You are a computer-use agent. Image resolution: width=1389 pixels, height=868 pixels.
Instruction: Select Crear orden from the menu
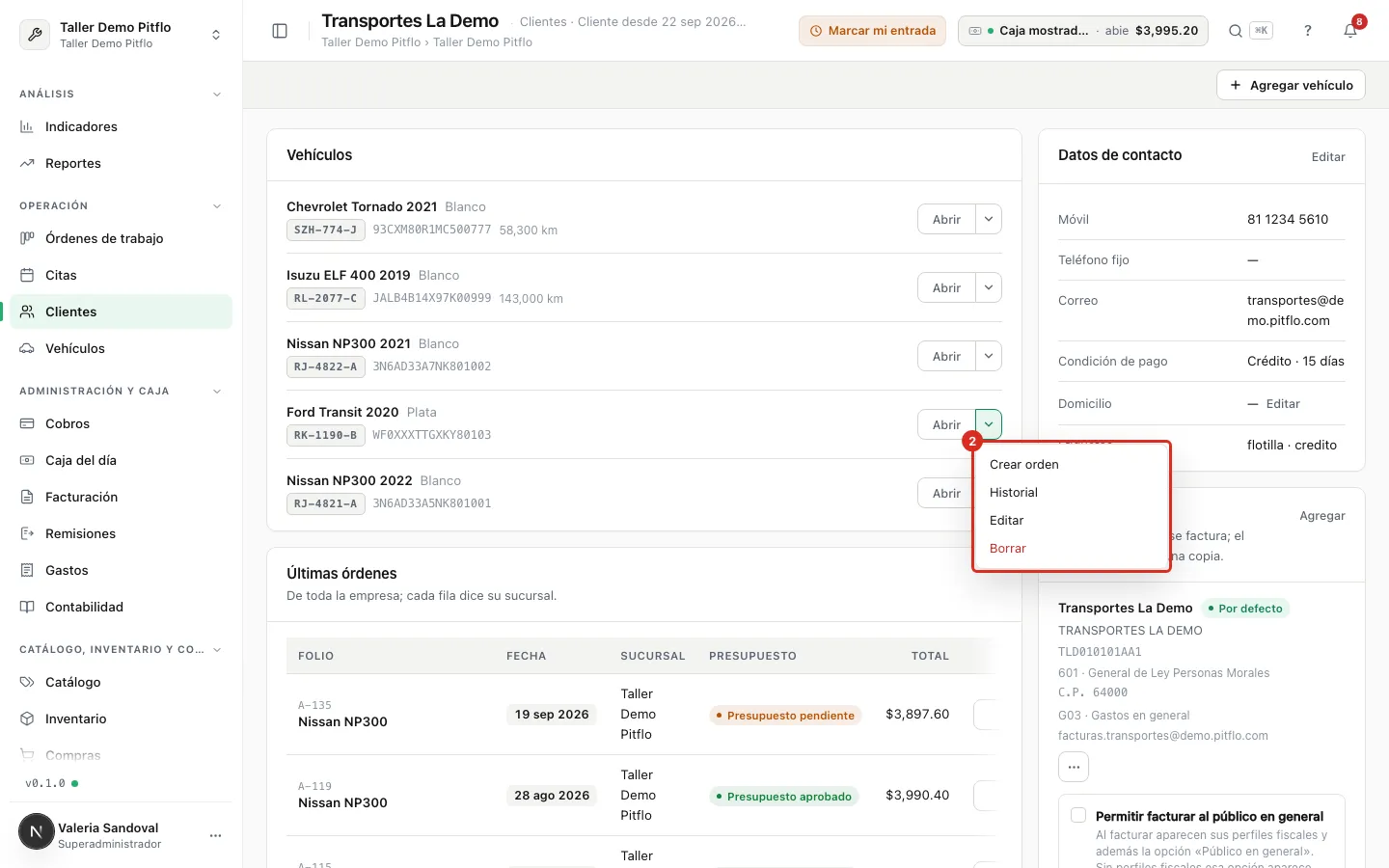(1072, 464)
